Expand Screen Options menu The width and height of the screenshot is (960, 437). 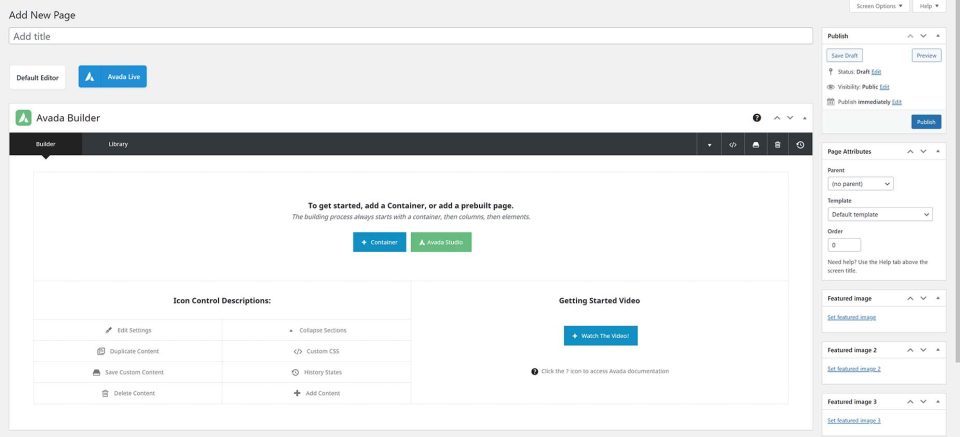[879, 6]
